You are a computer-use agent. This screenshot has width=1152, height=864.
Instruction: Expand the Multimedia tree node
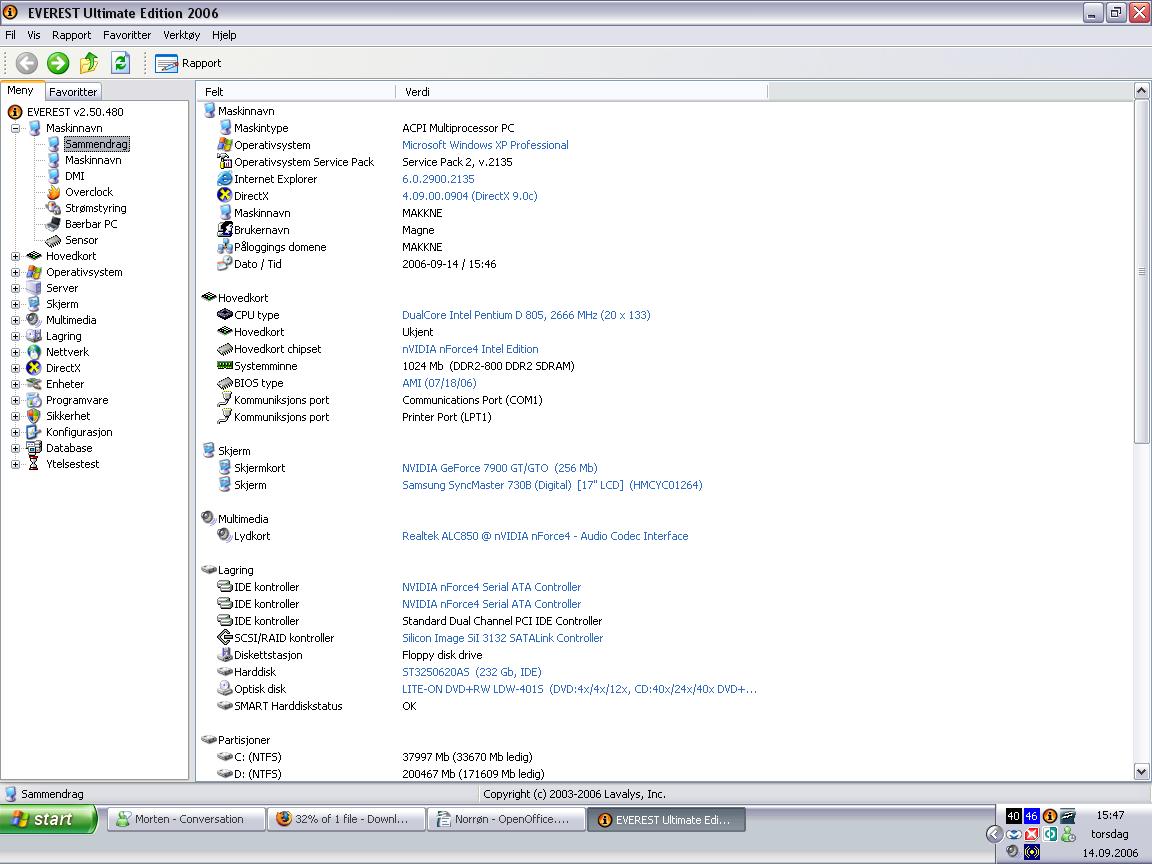15,320
